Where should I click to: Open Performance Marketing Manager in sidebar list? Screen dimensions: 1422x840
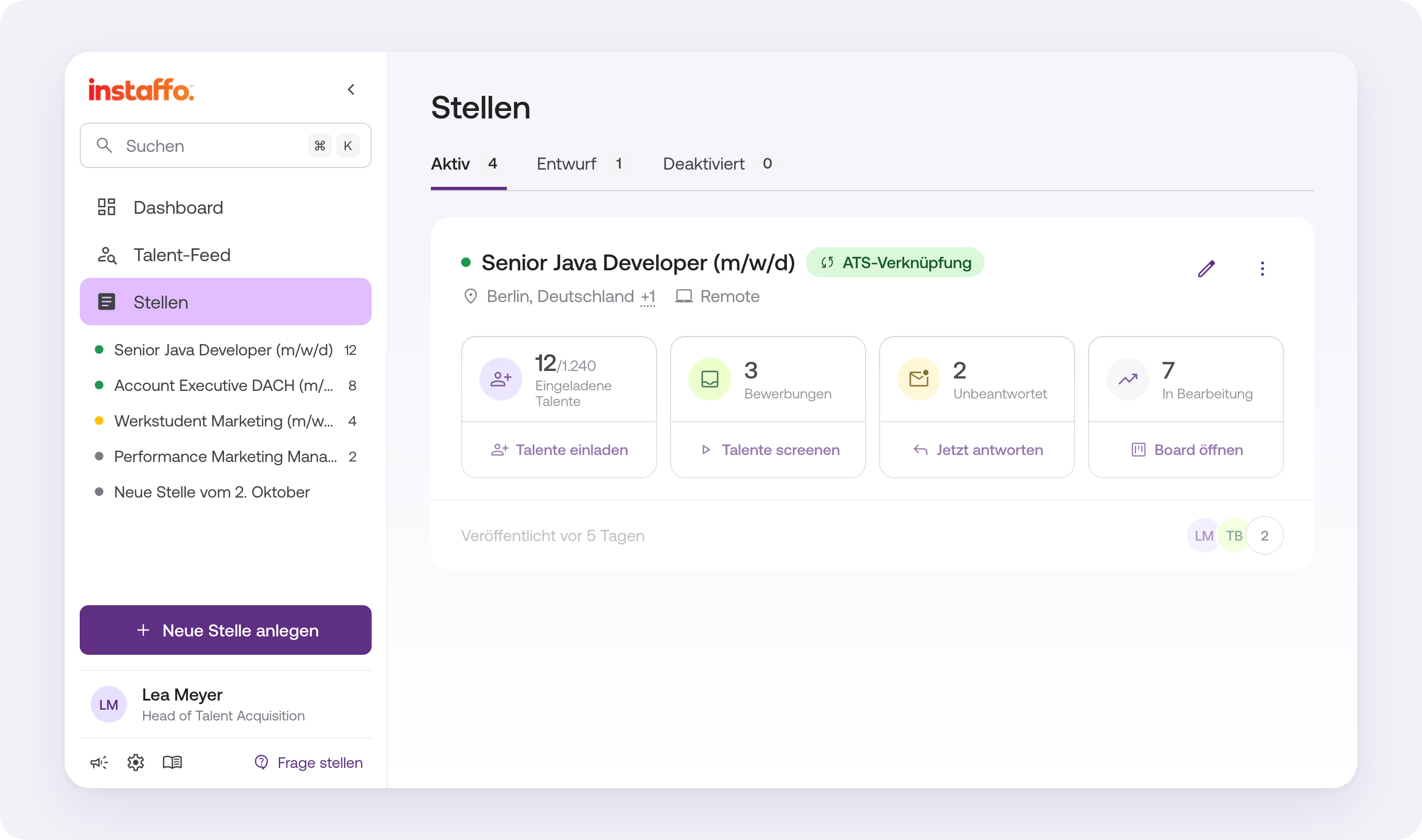(225, 456)
